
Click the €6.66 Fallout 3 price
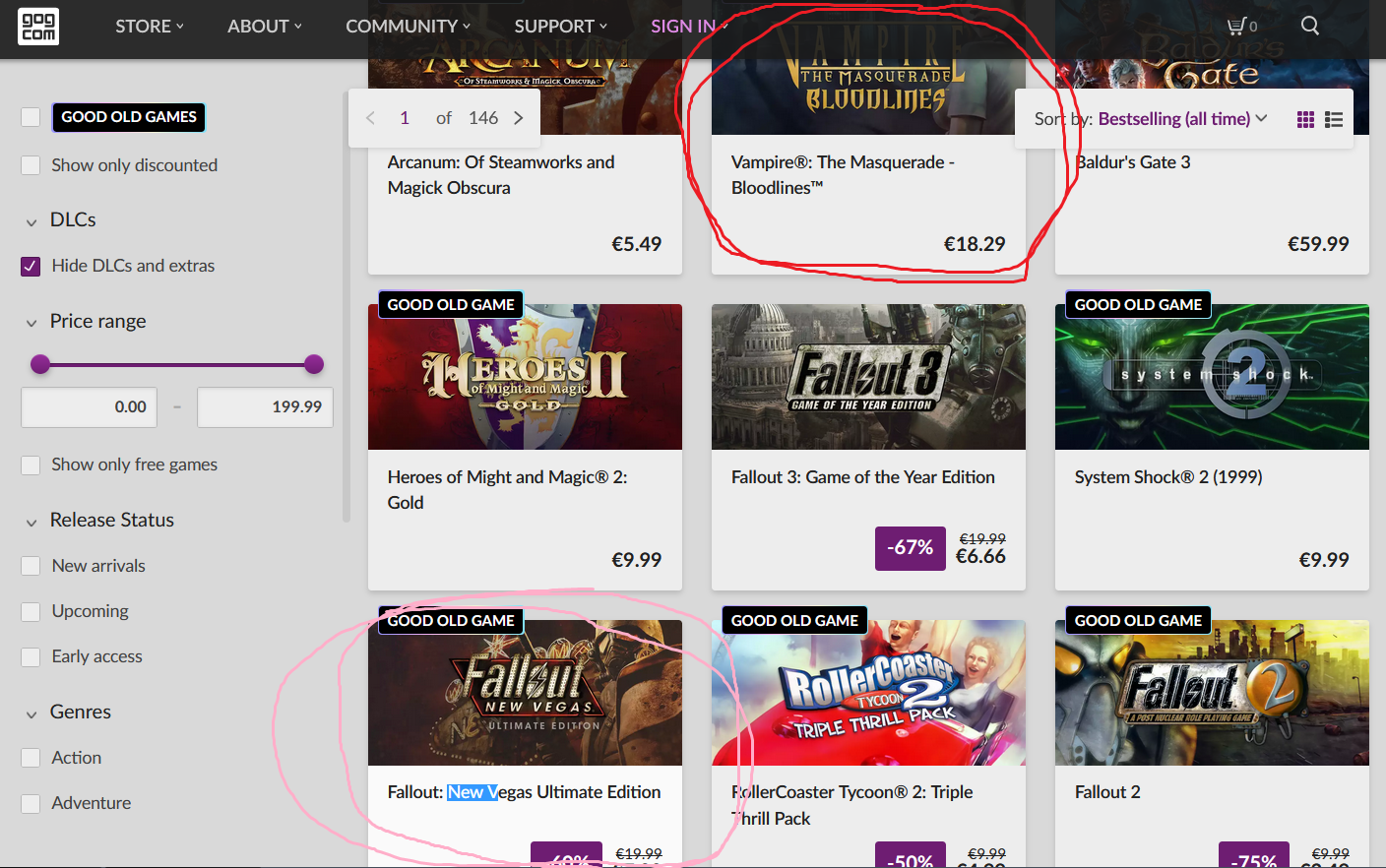click(x=980, y=556)
